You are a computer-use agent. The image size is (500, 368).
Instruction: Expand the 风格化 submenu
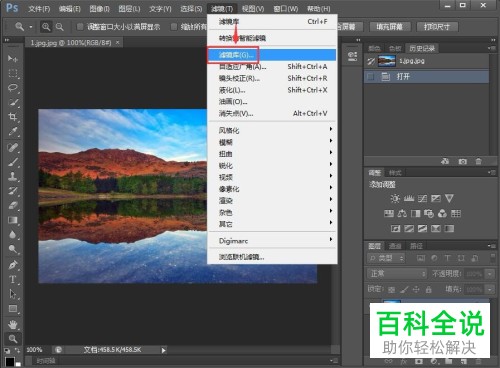272,130
